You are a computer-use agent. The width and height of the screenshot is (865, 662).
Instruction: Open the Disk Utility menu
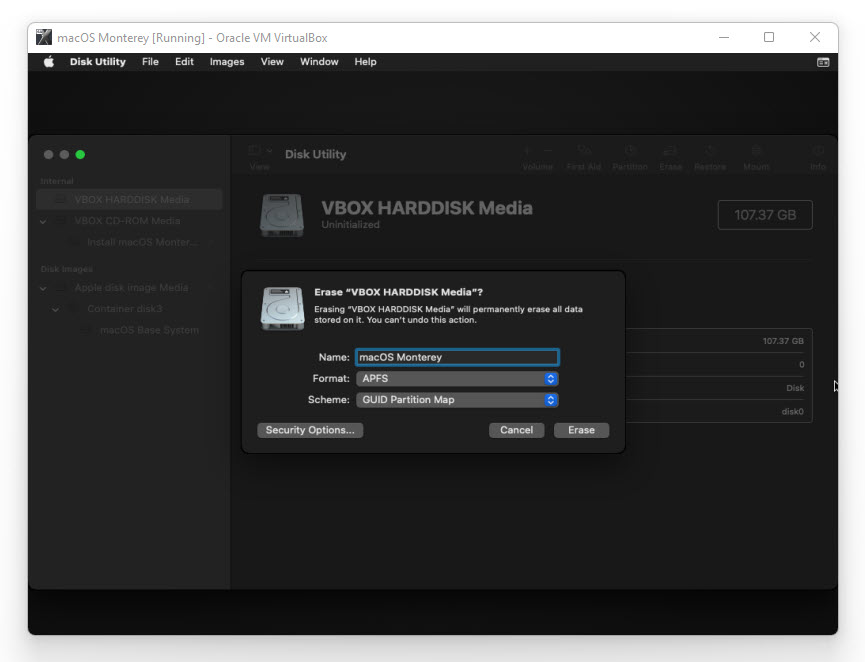(98, 62)
